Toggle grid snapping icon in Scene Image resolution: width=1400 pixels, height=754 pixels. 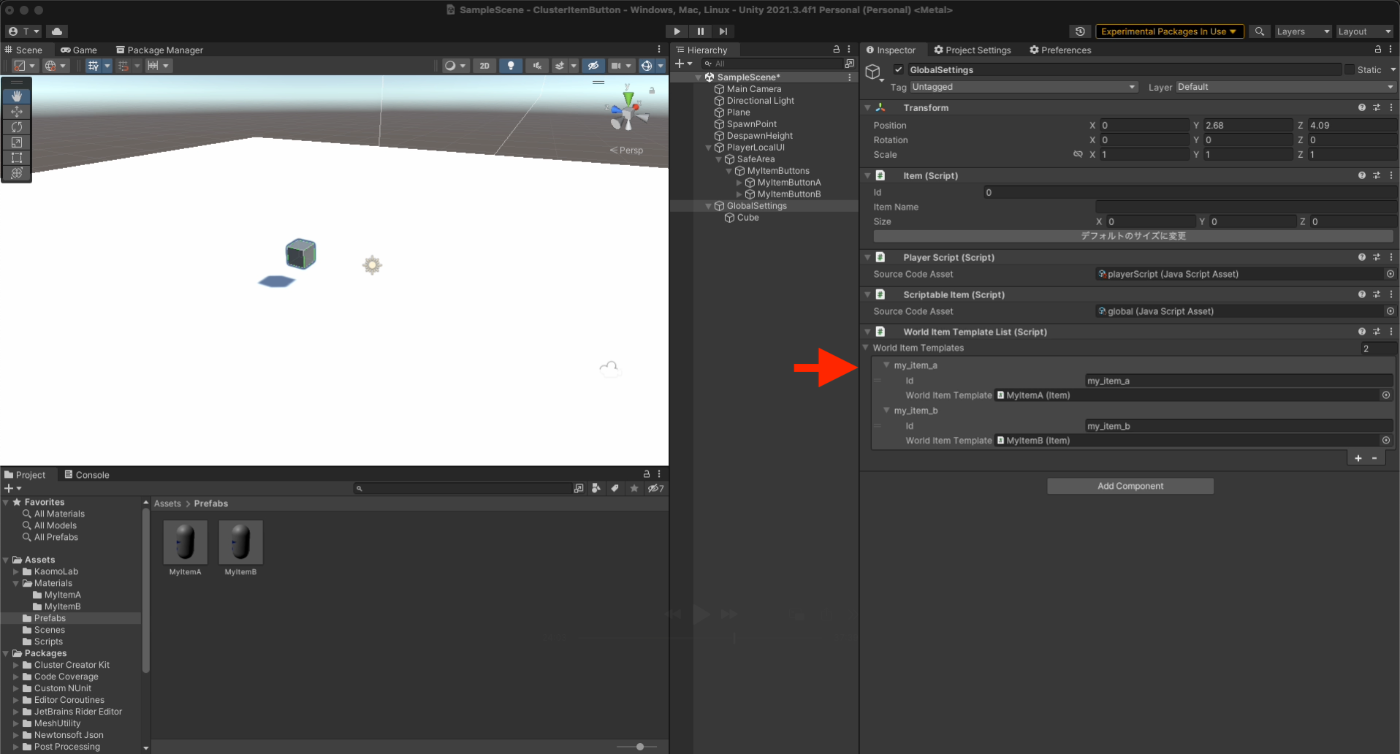(x=123, y=66)
